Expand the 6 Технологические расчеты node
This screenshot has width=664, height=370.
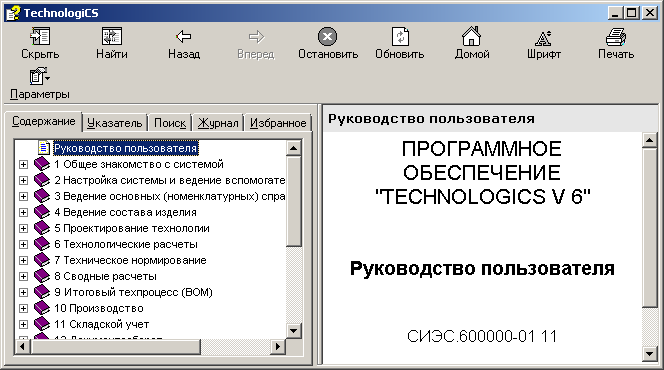coord(23,244)
